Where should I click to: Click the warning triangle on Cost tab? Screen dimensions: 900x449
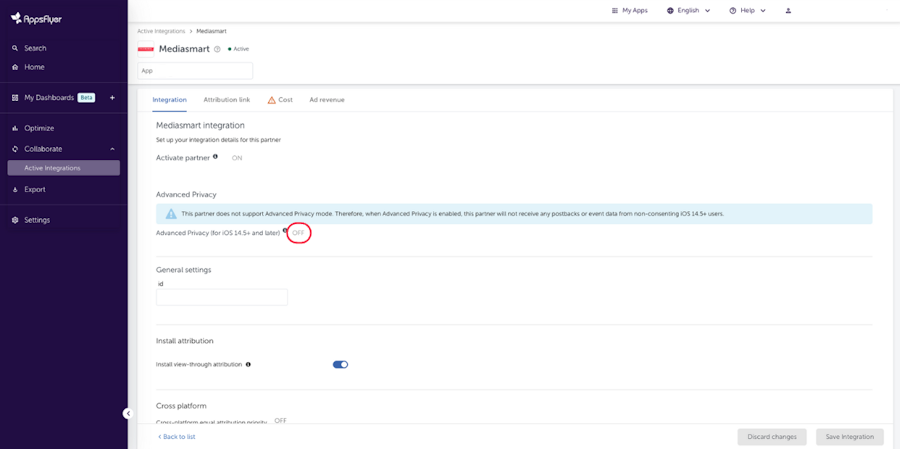coord(271,100)
